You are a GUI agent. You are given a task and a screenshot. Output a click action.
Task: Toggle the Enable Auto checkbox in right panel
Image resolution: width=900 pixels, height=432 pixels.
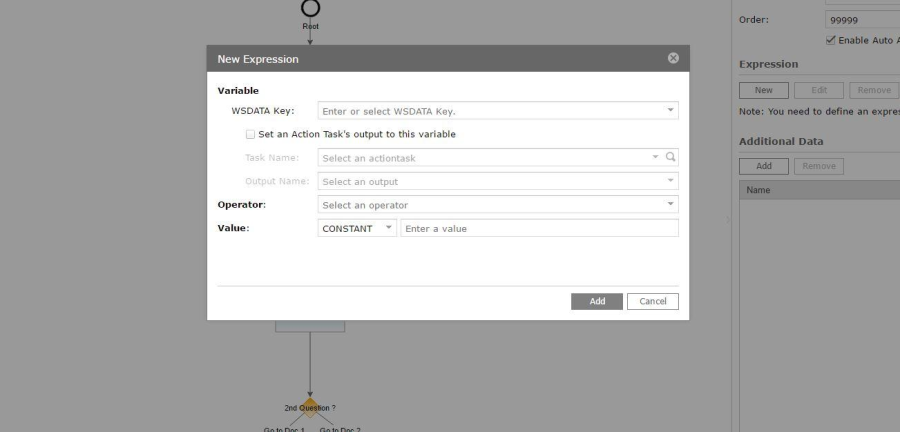click(x=831, y=40)
